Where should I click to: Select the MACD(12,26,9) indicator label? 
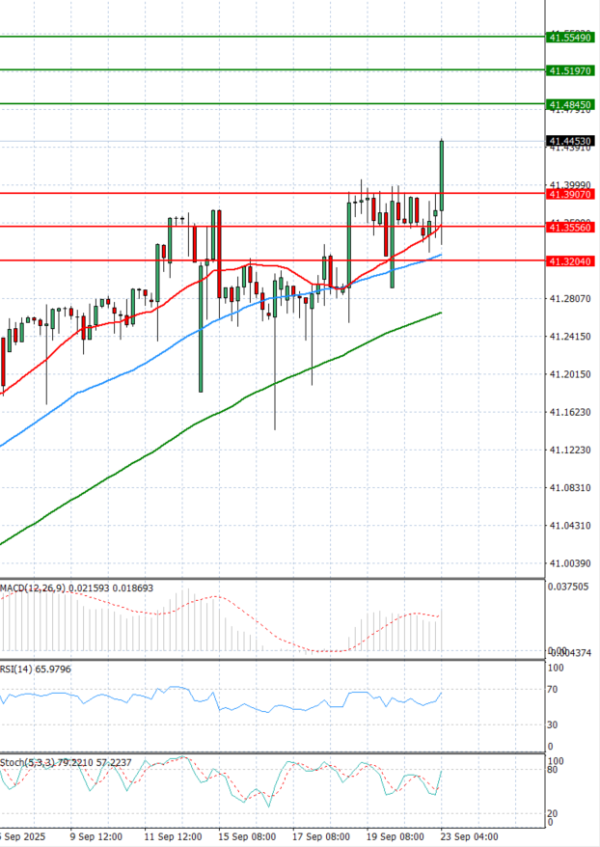point(77,588)
